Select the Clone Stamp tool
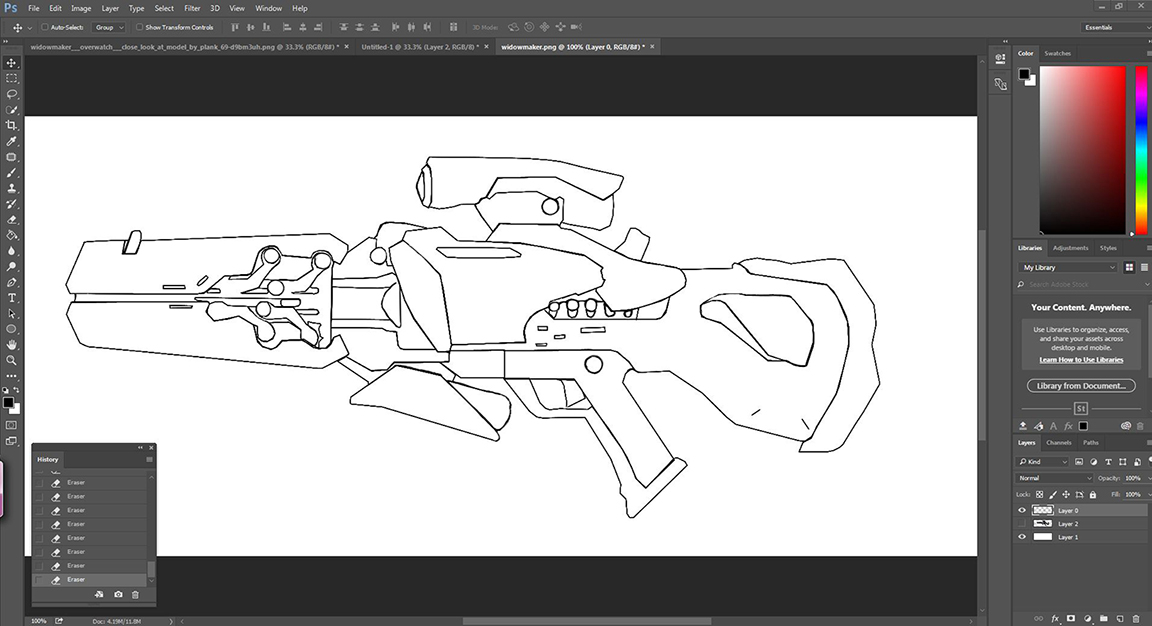Screen dimensions: 1152x626 tap(12, 188)
